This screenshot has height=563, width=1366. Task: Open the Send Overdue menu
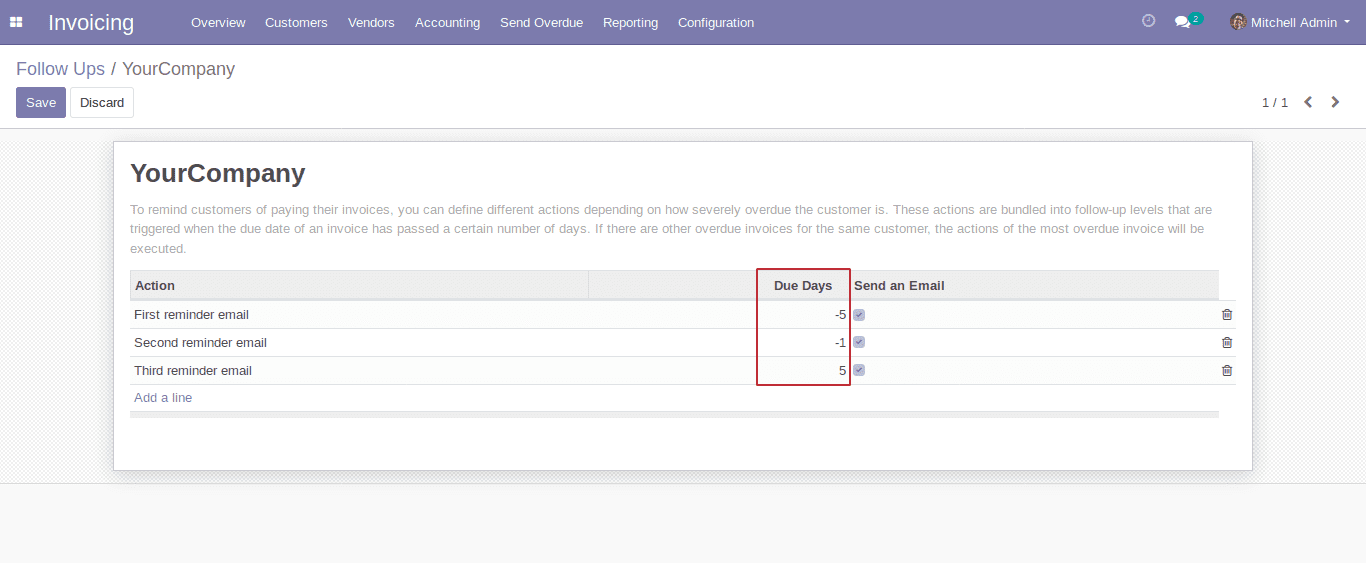pos(541,22)
